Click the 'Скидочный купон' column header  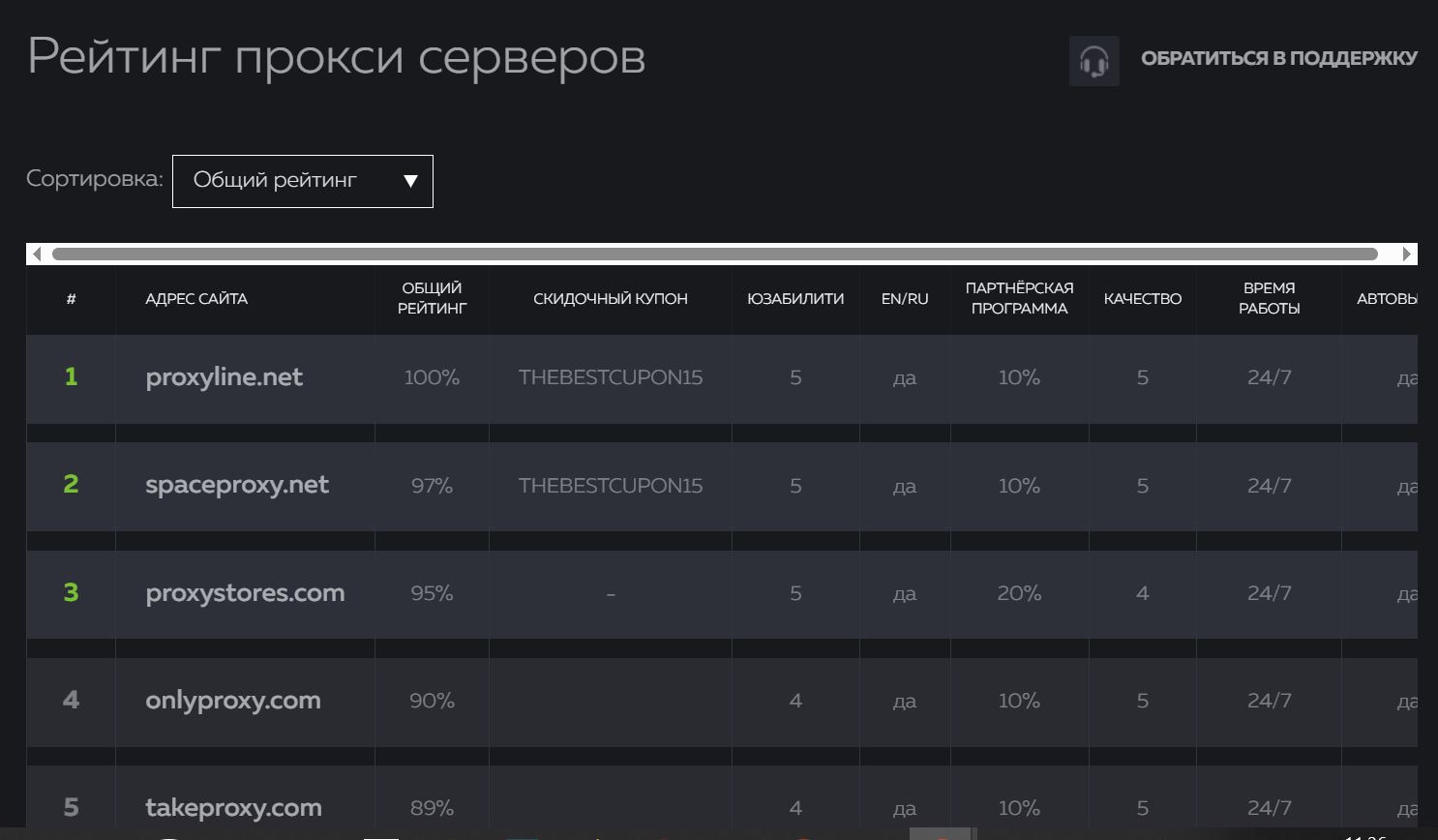(610, 299)
